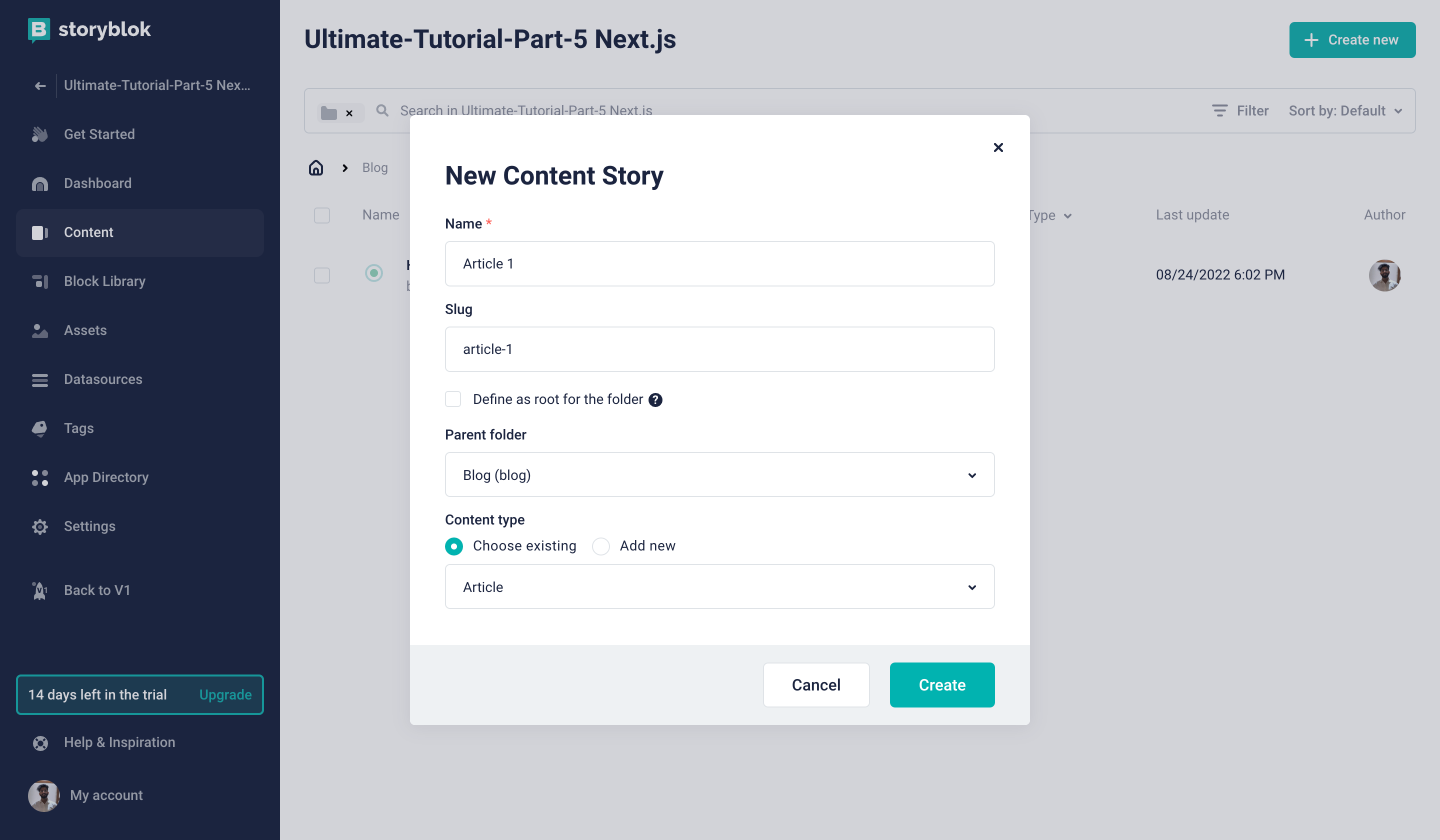Remove the folder filter with its x
Screen dimensions: 1440x840
coord(349,113)
